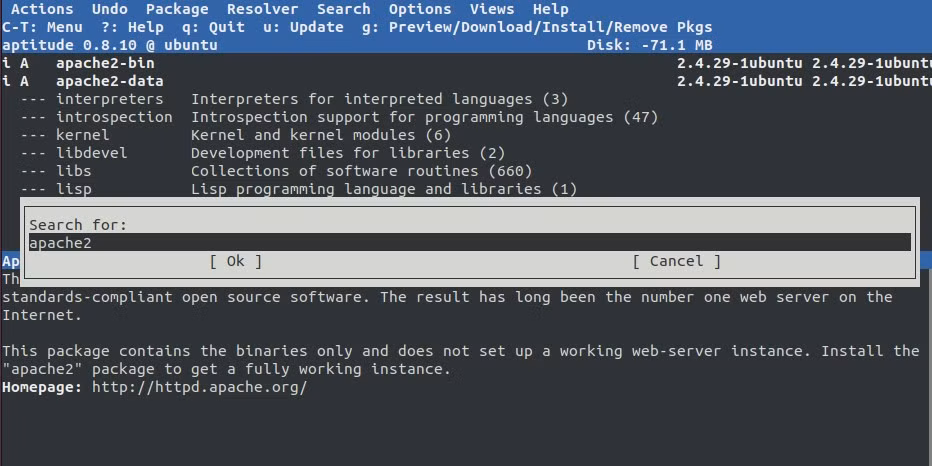Open the Actions menu

tap(42, 9)
